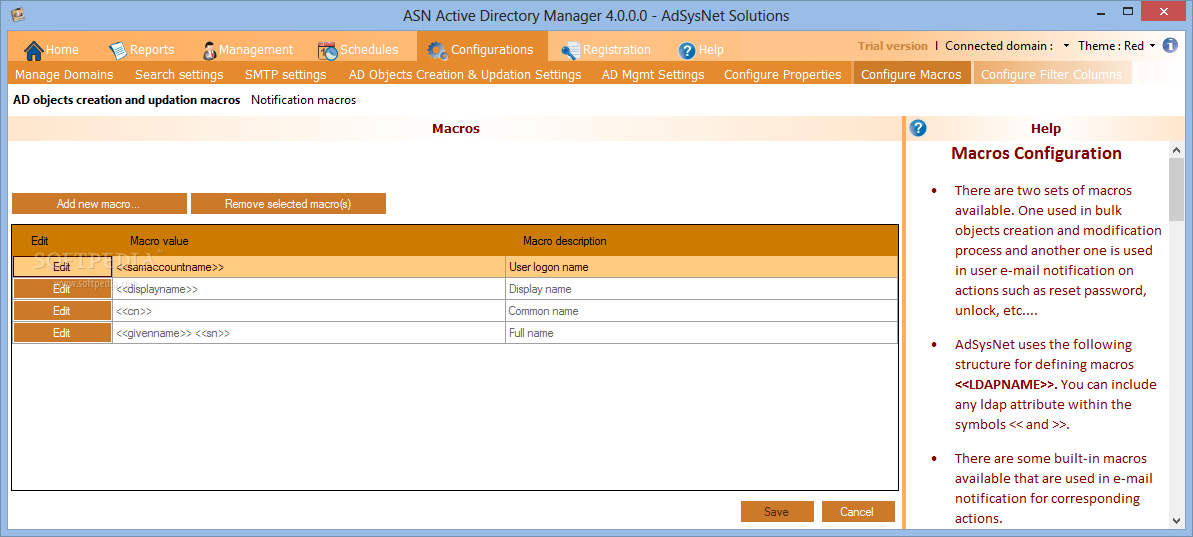The image size is (1193, 537).
Task: Click the Trial version label
Action: pyautogui.click(x=892, y=46)
